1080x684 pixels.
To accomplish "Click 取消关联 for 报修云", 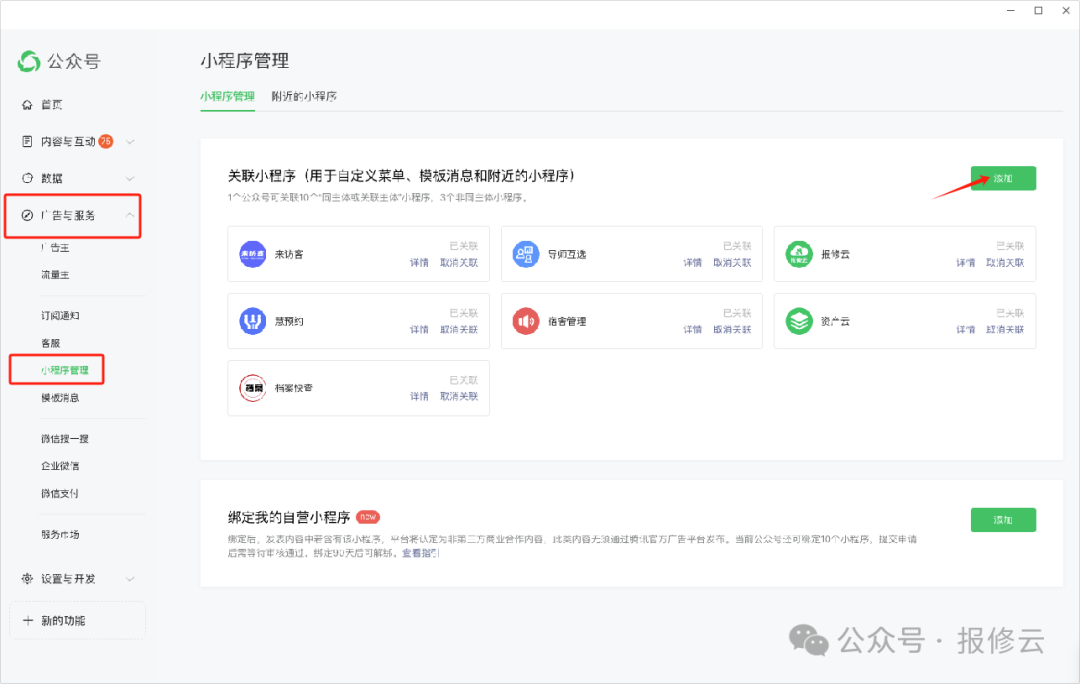I will (1005, 262).
